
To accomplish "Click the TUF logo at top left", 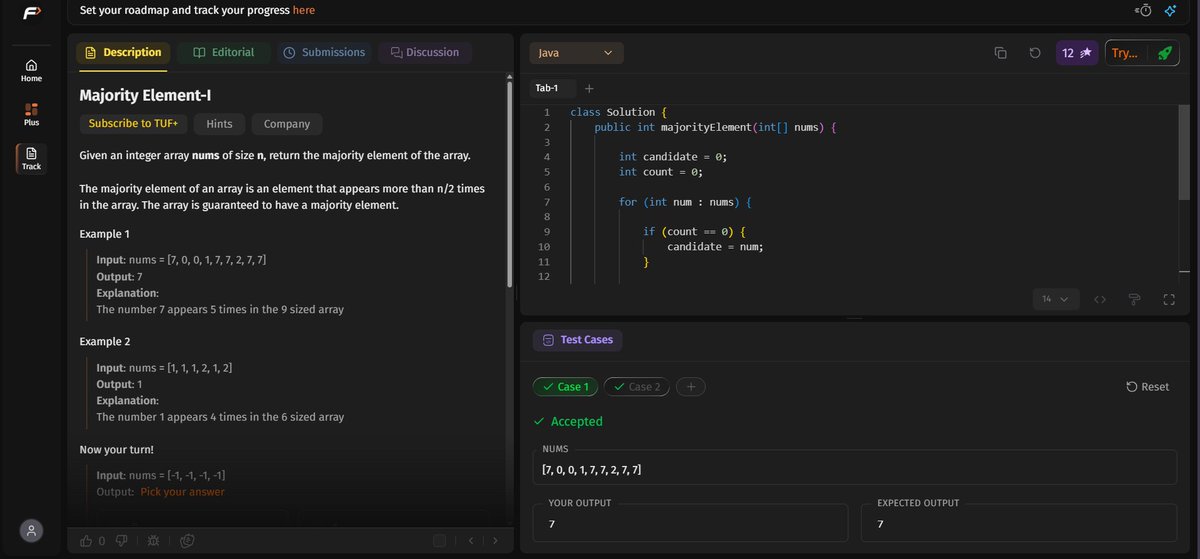I will pyautogui.click(x=31, y=12).
